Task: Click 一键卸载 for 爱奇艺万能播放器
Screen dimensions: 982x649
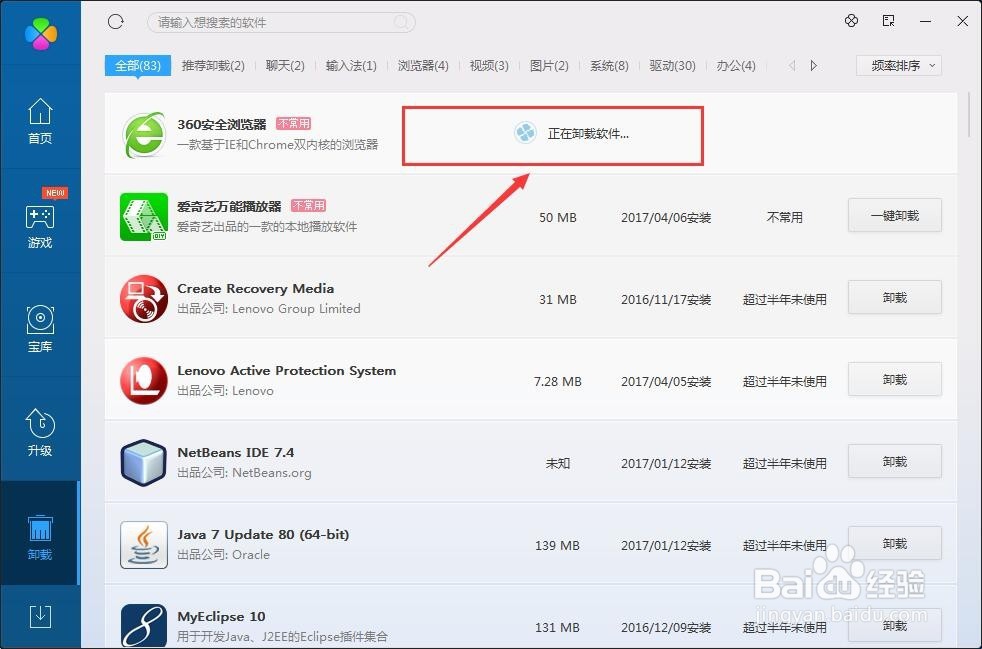Action: 894,215
